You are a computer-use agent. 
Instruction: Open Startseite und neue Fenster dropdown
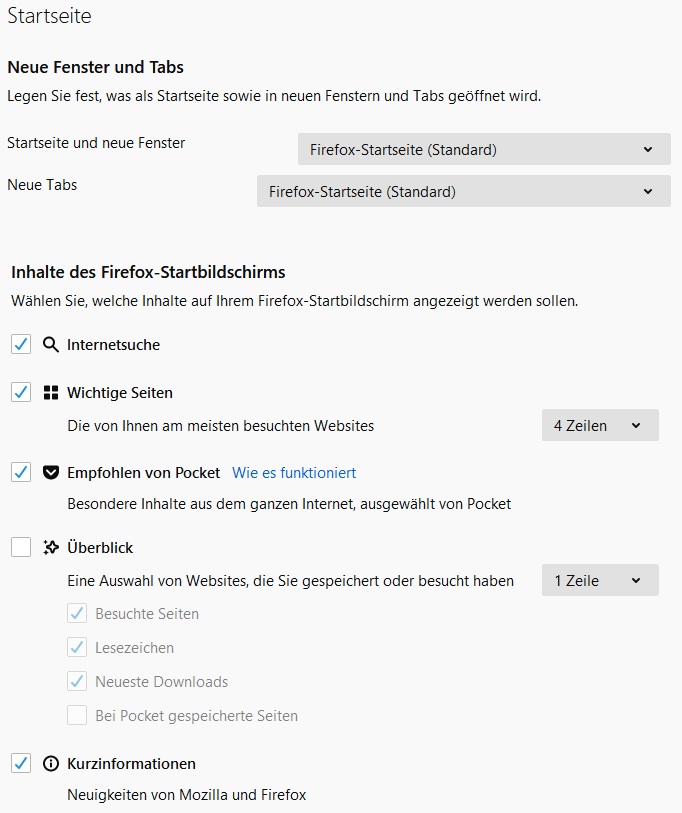[x=484, y=150]
